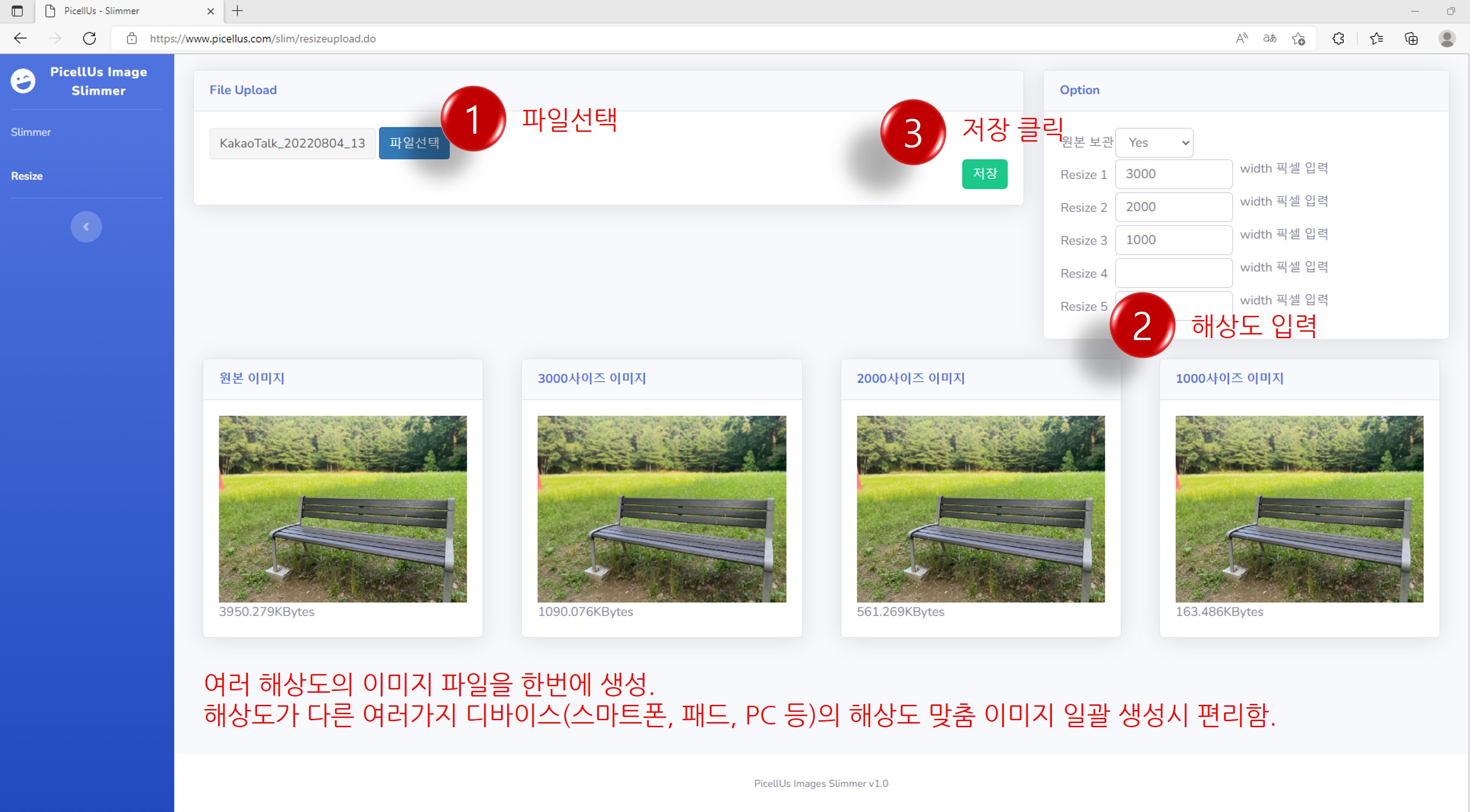Click the 163.486KBytes size text

1219,611
